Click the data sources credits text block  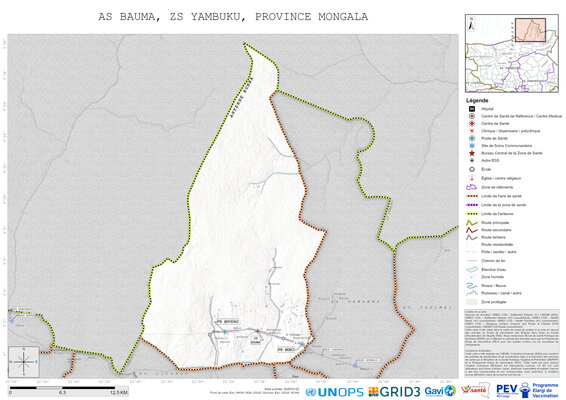click(511, 329)
